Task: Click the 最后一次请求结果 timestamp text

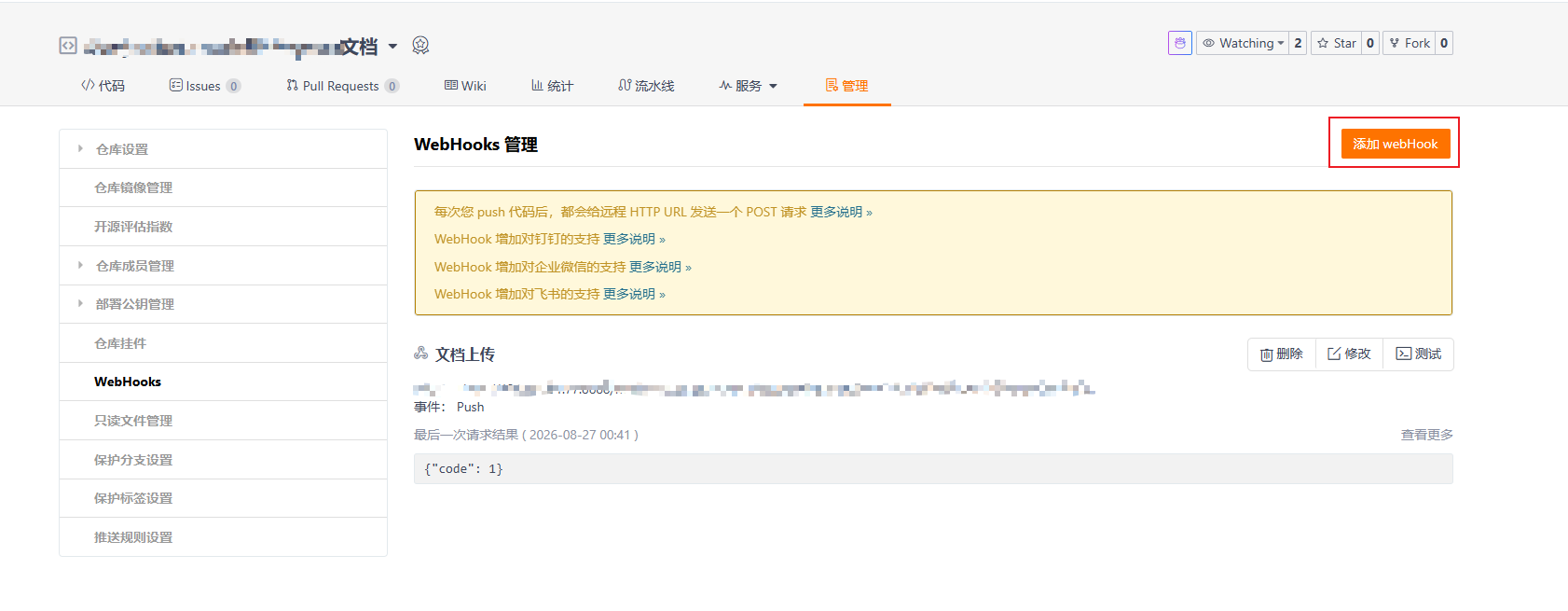Action: 526,435
